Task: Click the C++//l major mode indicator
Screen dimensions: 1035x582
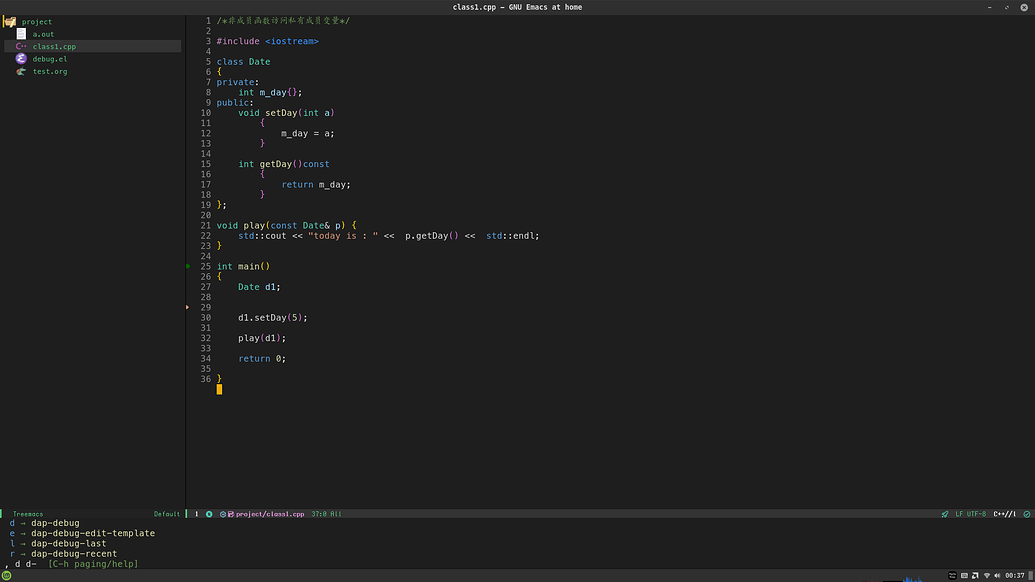Action: (x=1003, y=514)
